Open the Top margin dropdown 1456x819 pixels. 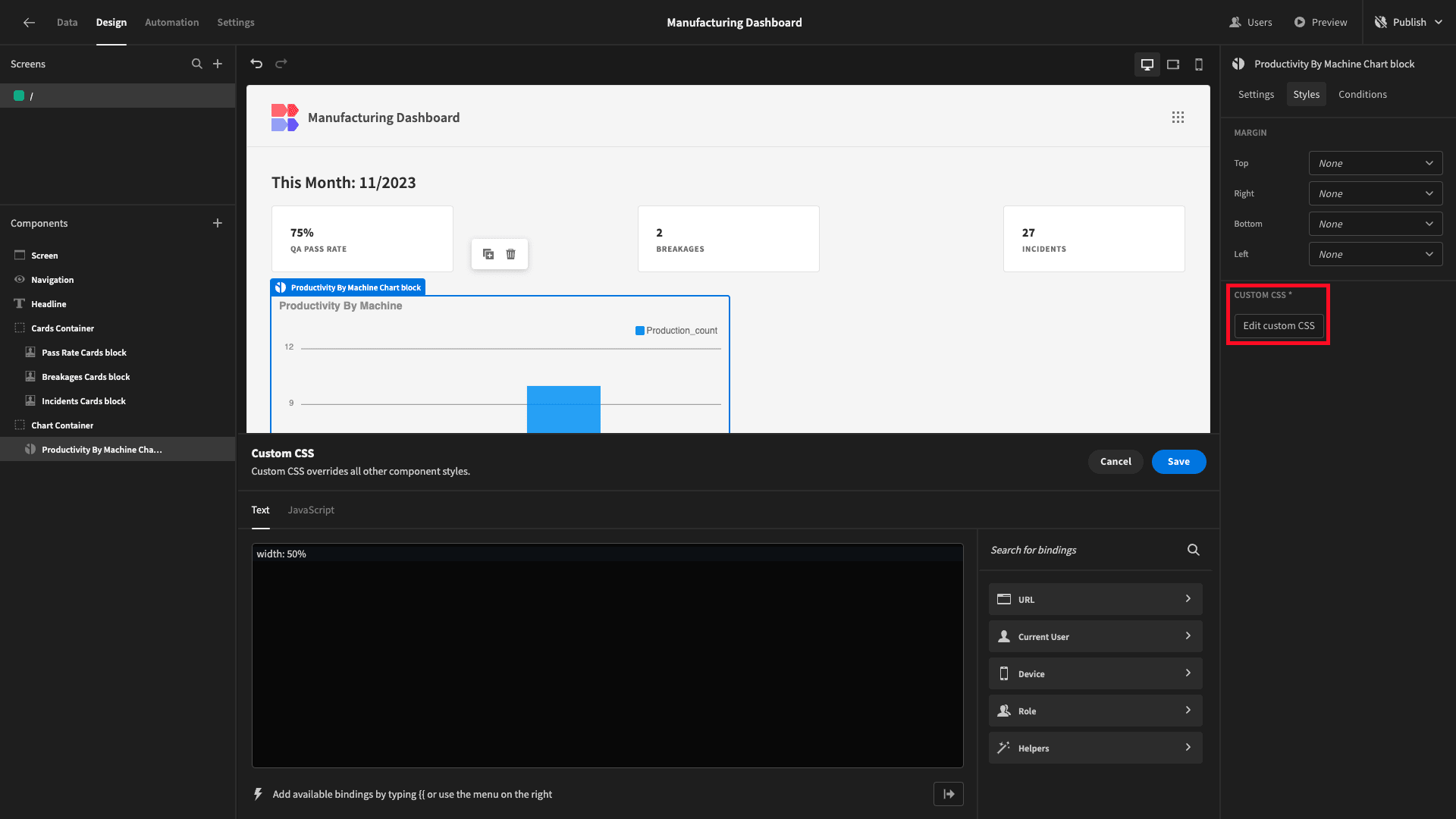pyautogui.click(x=1376, y=163)
